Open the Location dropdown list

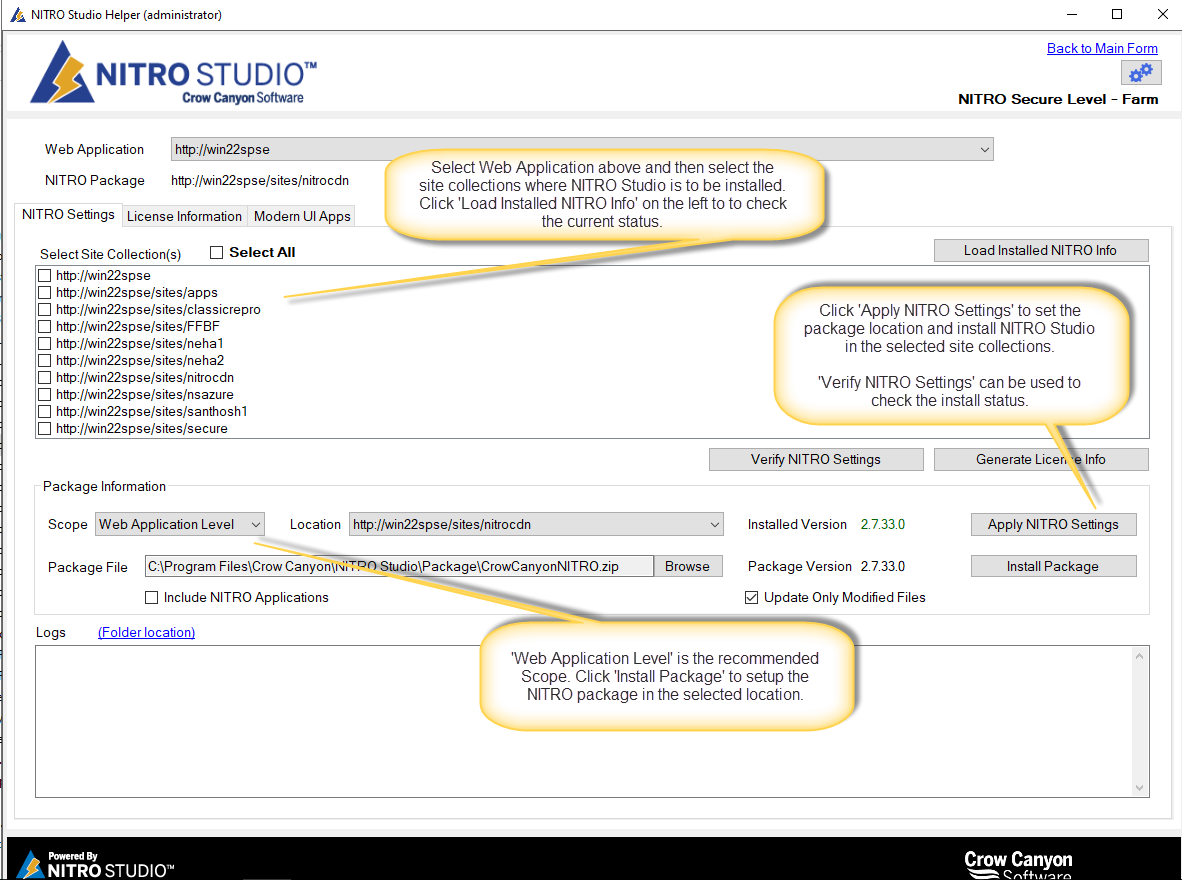coord(536,524)
